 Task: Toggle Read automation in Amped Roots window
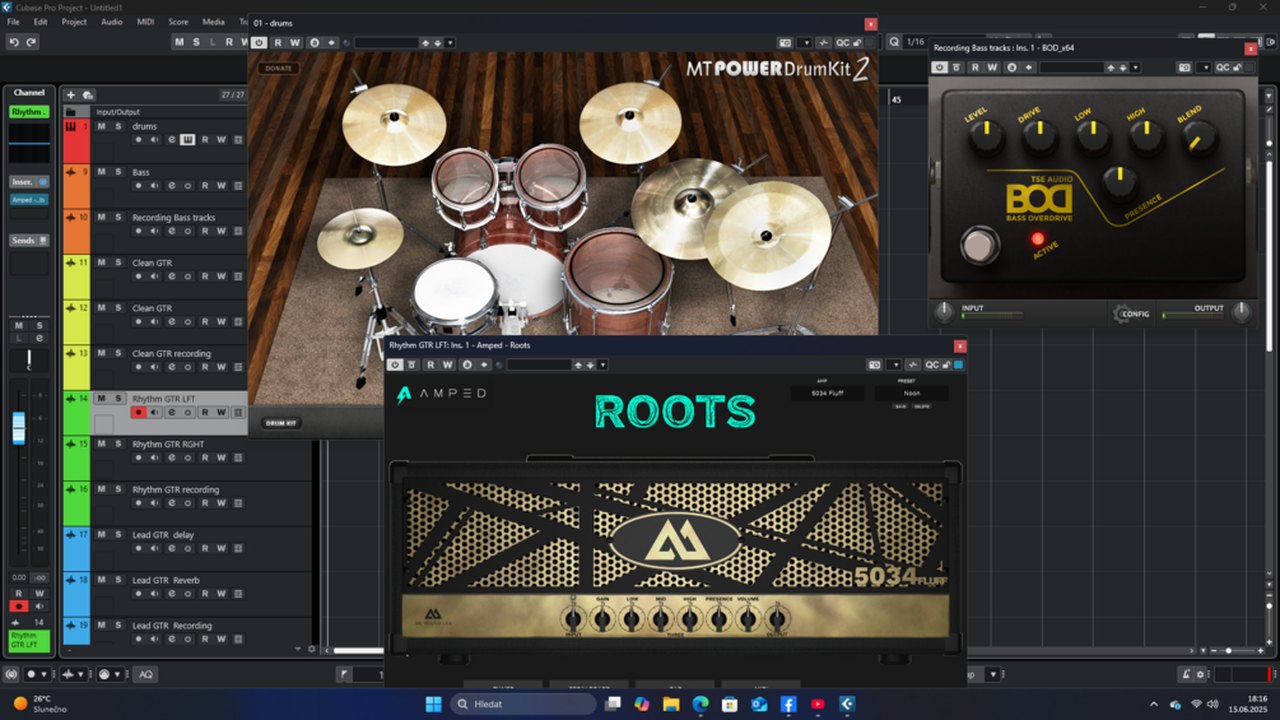pos(430,365)
